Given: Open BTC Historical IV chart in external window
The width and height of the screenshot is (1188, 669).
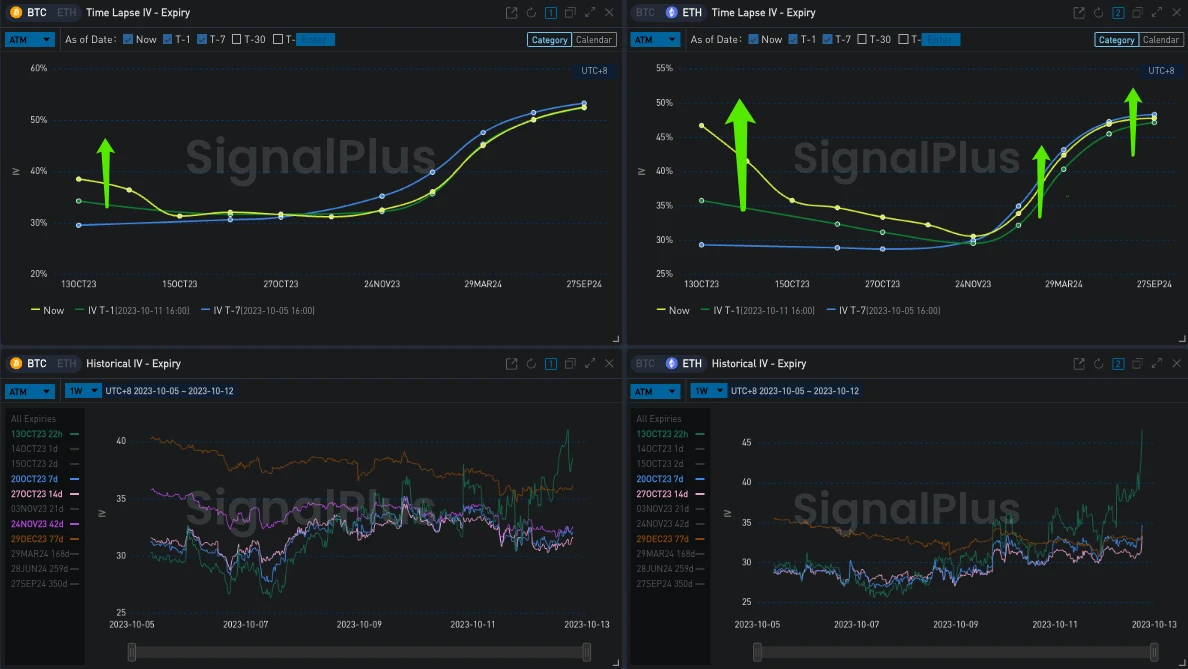Looking at the screenshot, I should click(511, 364).
